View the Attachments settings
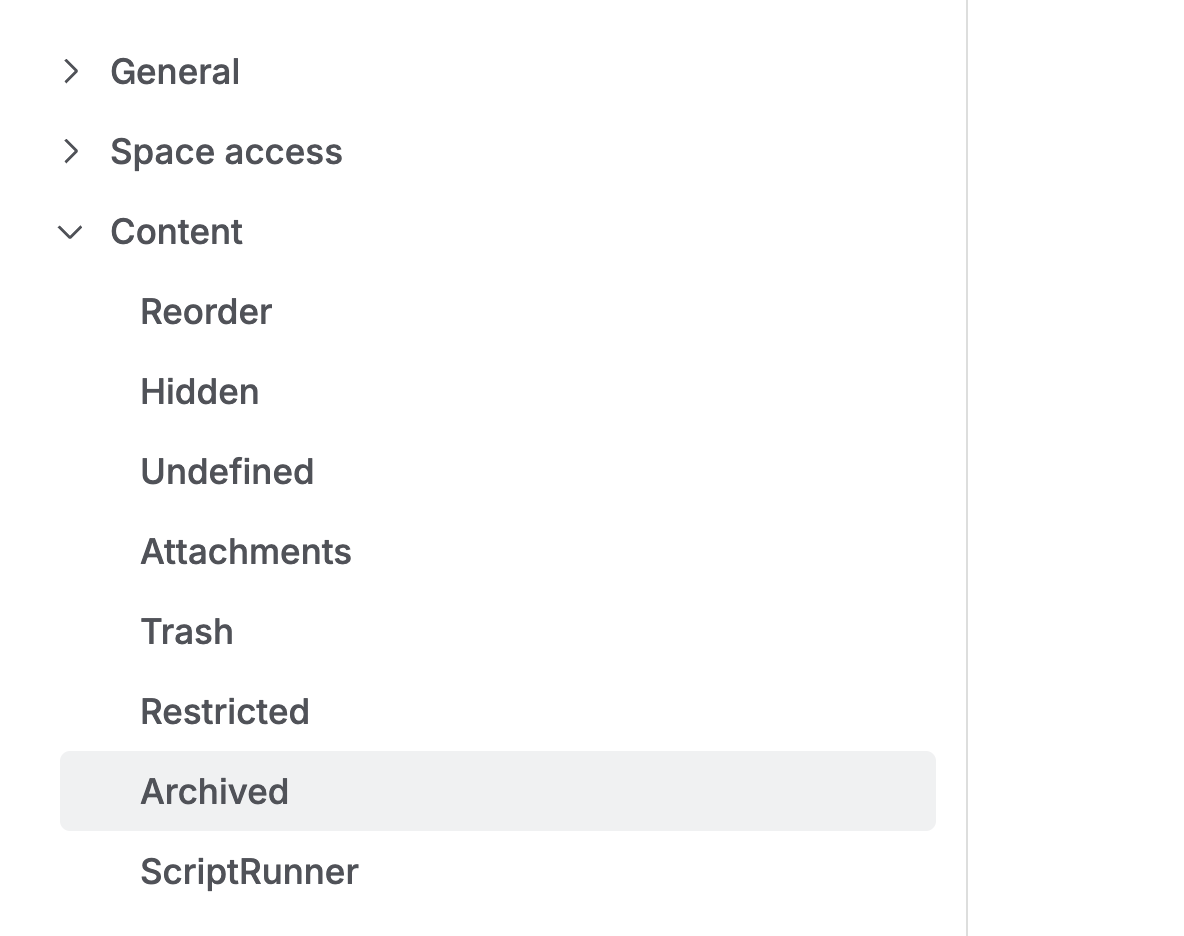 pos(246,551)
